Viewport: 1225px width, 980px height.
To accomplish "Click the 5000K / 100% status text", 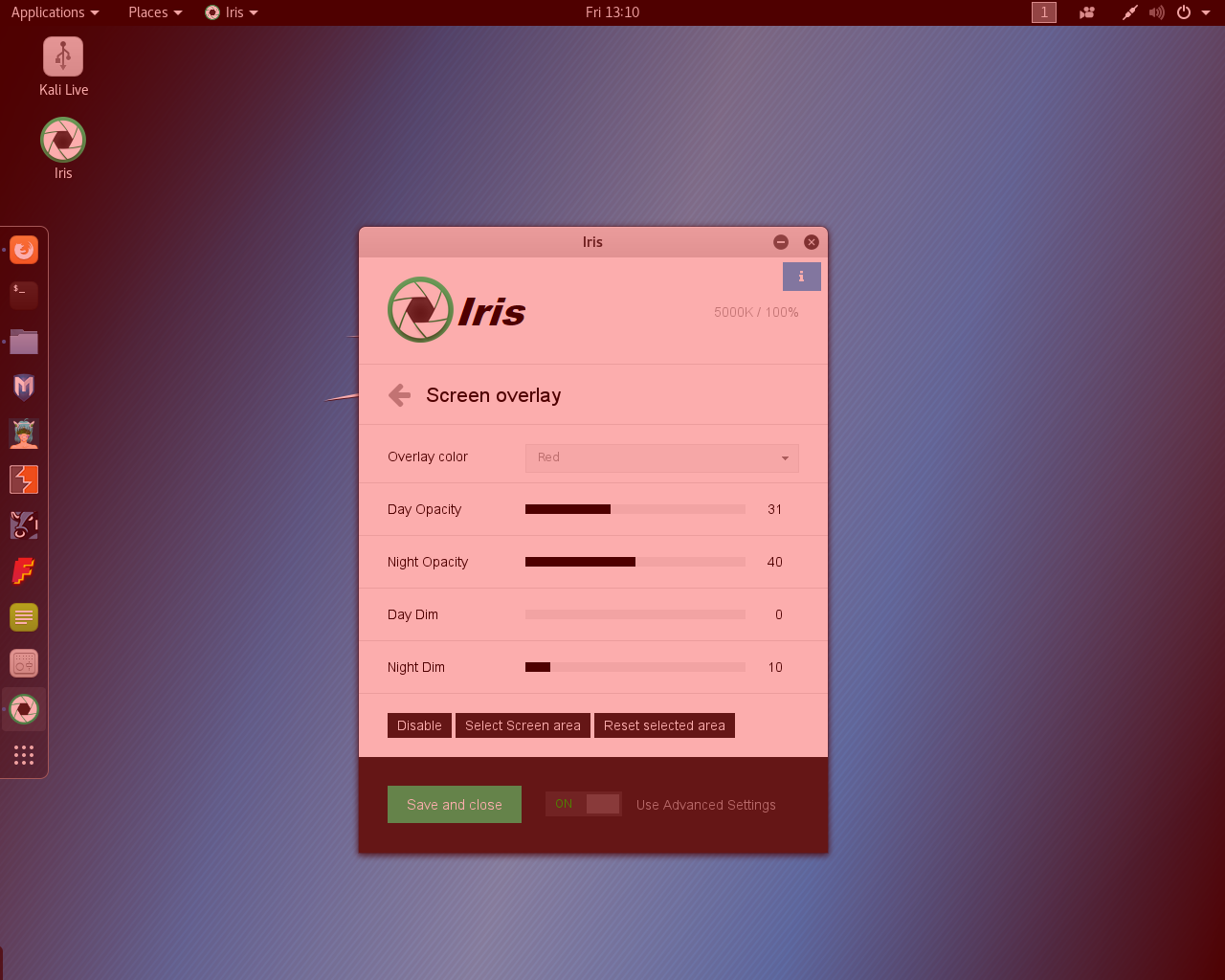I will (756, 312).
